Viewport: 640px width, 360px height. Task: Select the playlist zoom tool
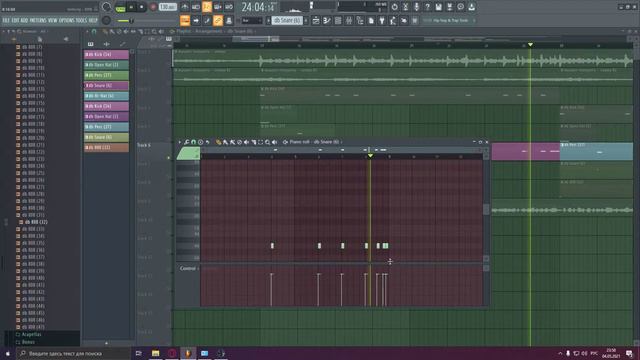pyautogui.click(x=154, y=31)
